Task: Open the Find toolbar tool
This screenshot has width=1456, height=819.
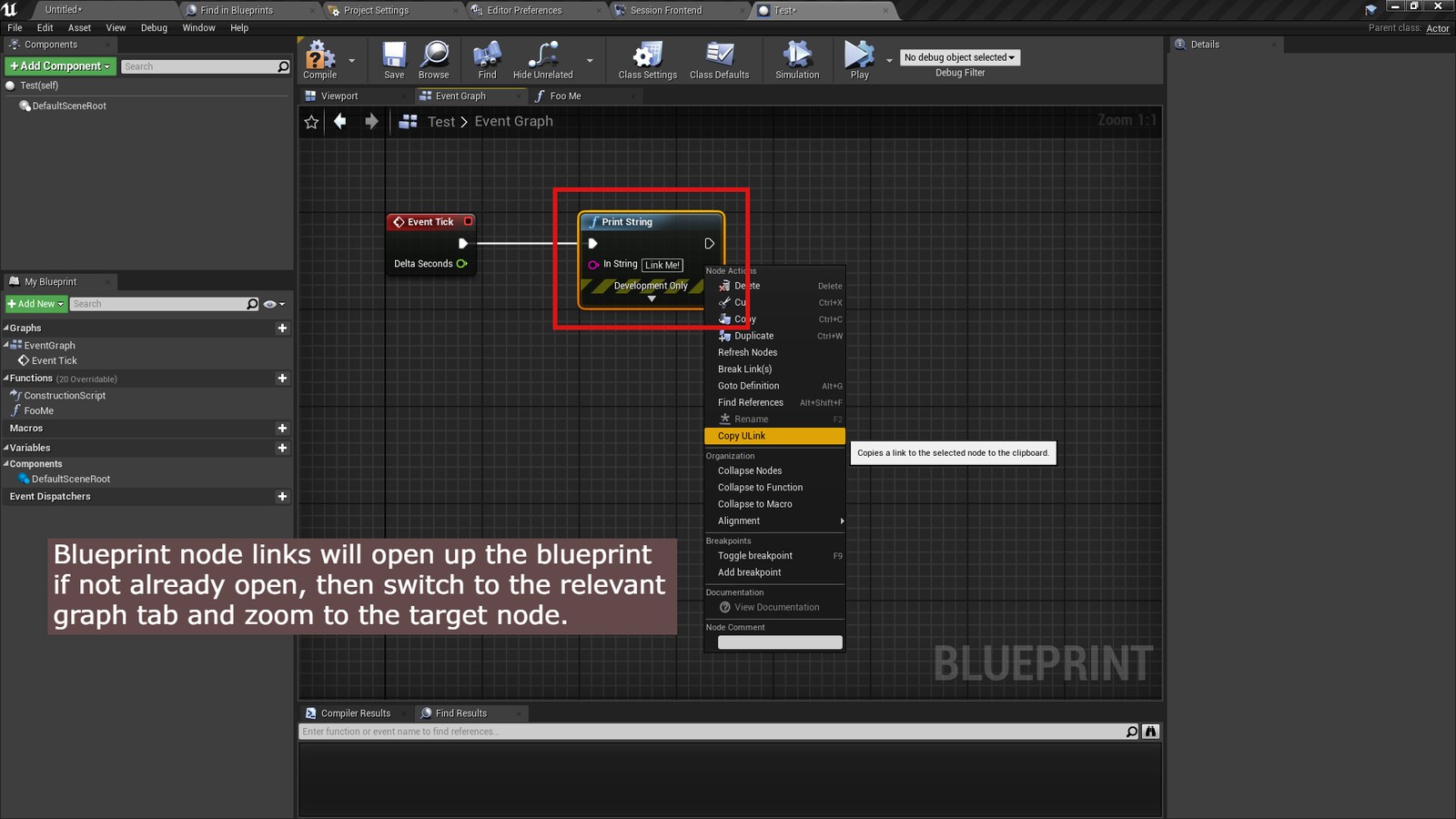Action: 487,60
